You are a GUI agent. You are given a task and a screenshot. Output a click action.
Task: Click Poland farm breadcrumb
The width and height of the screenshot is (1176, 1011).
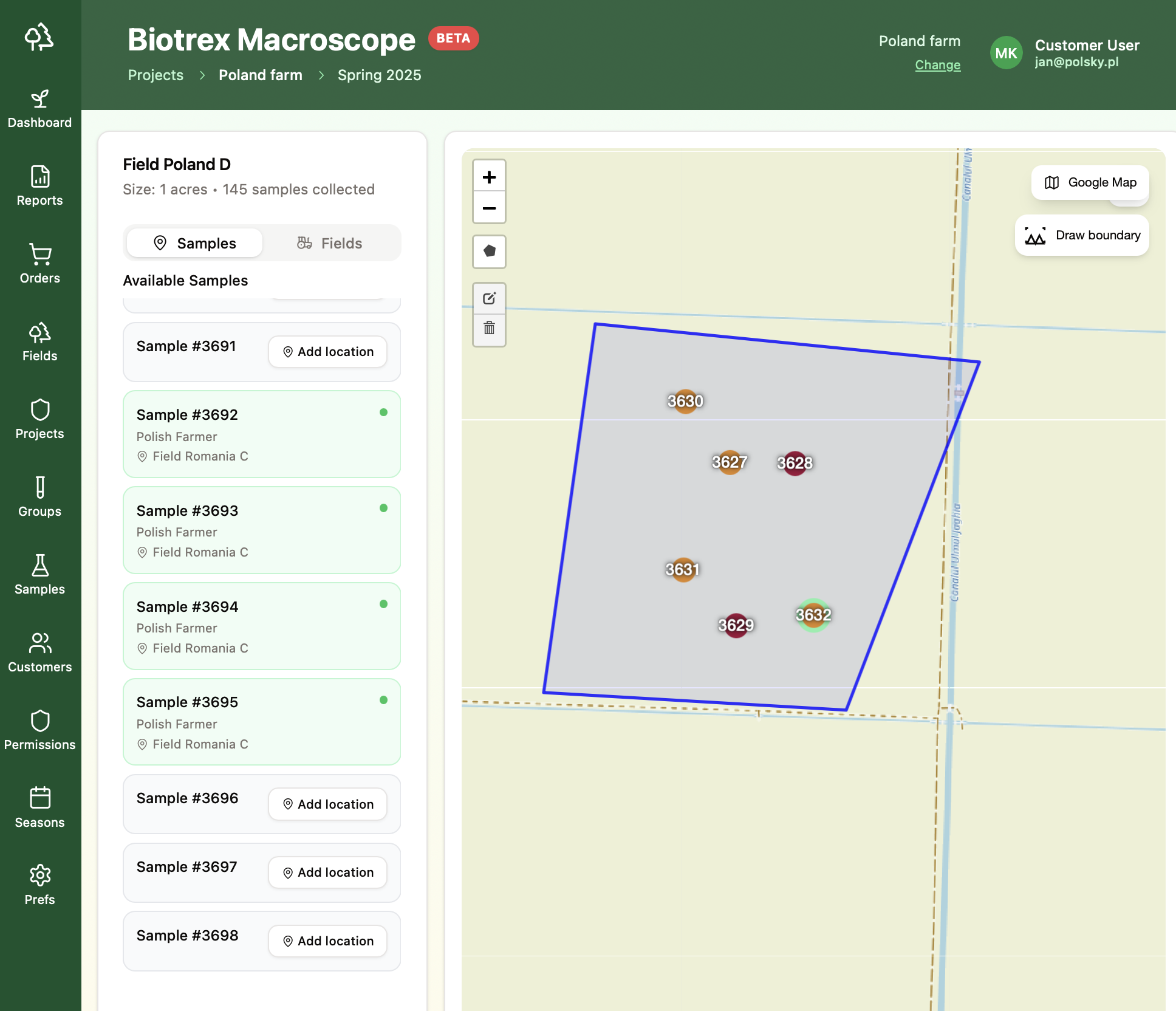[261, 75]
